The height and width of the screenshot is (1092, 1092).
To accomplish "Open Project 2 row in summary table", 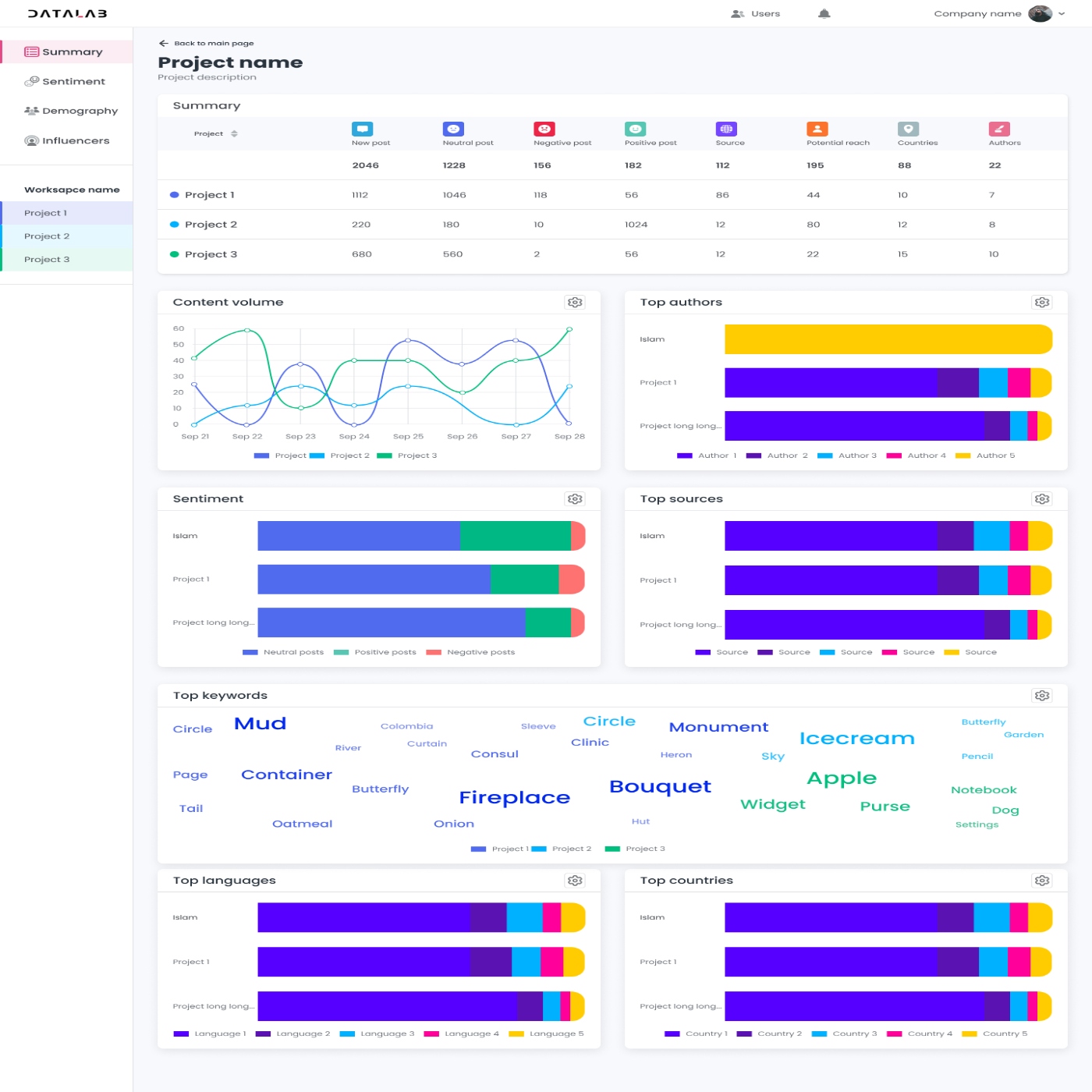I will (612, 225).
